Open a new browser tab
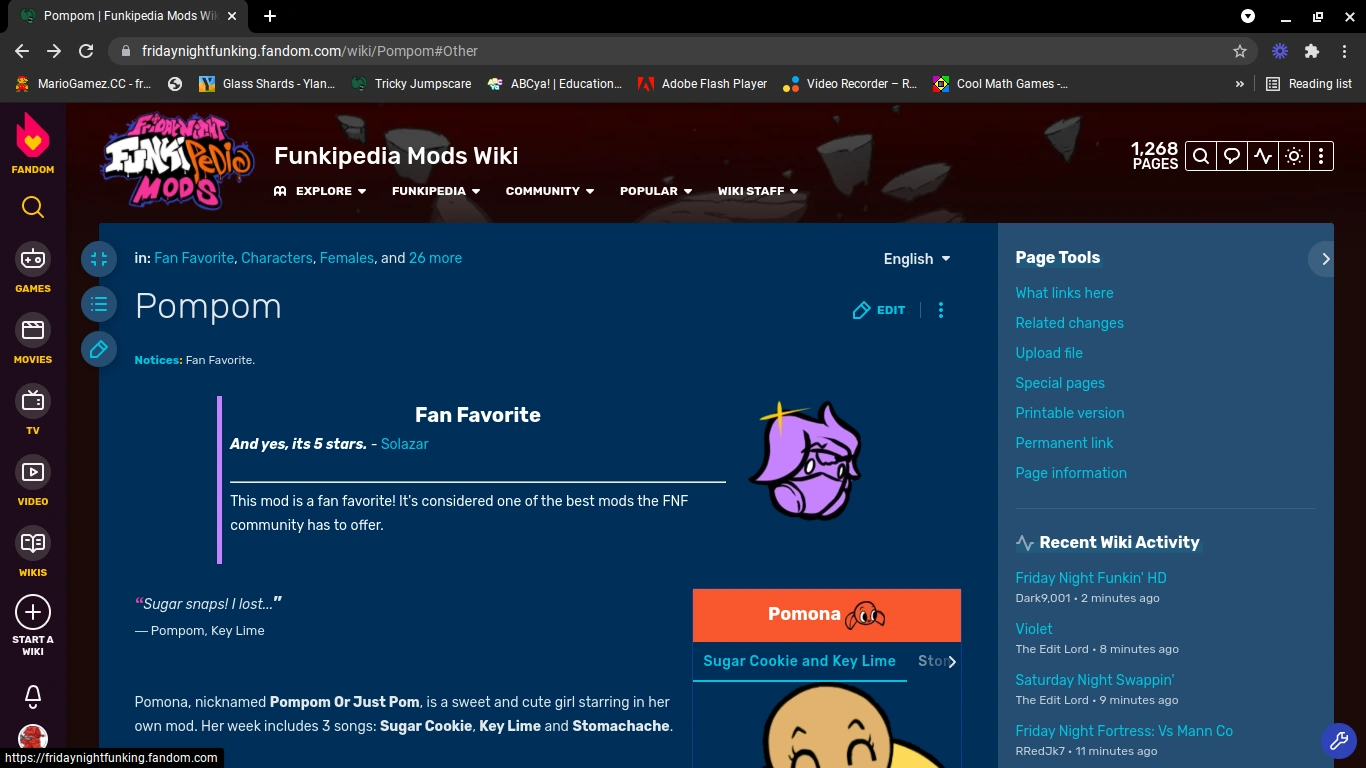The image size is (1366, 768). click(270, 16)
